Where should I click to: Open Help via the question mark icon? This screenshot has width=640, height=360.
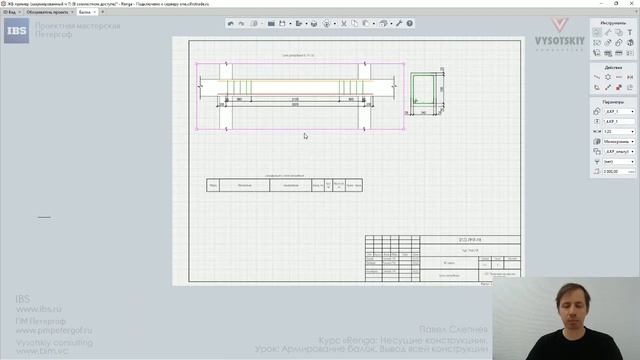tap(409, 24)
